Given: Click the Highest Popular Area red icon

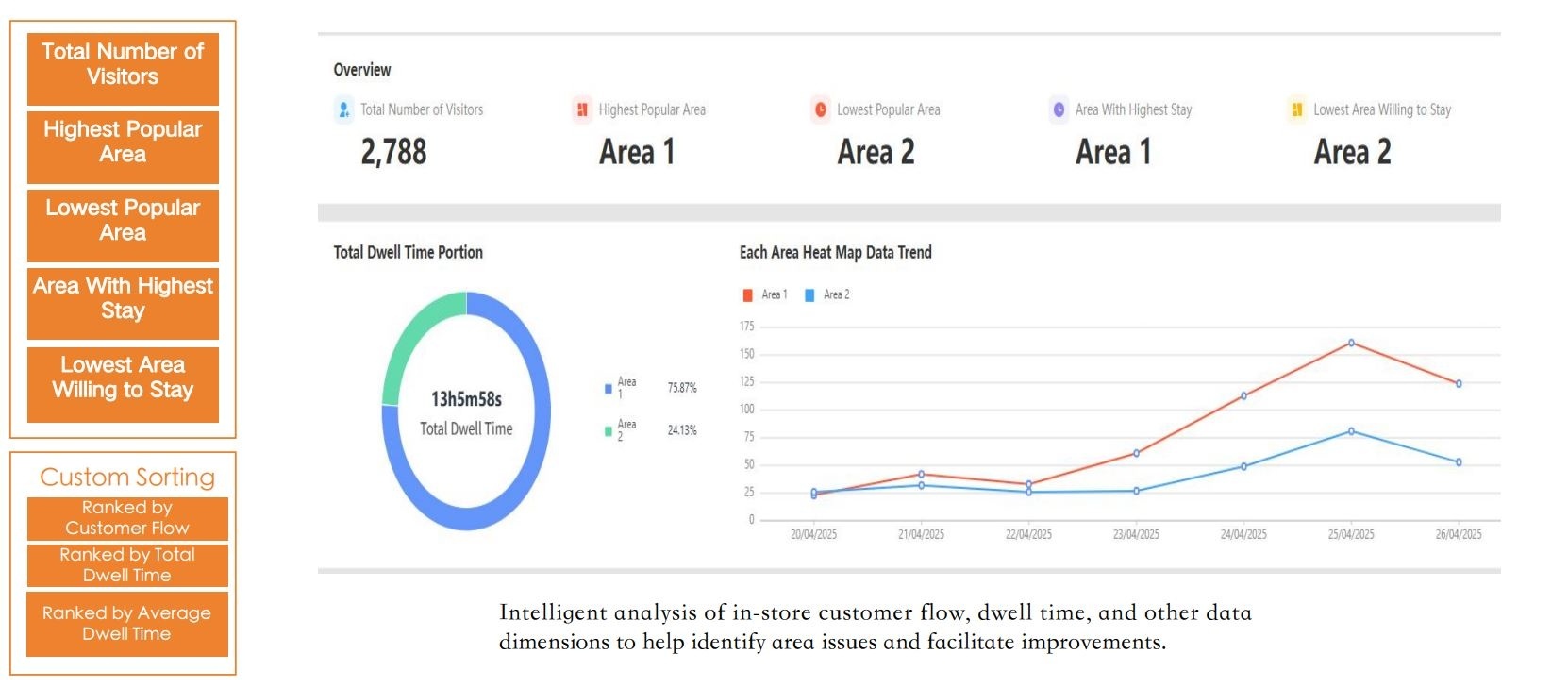Looking at the screenshot, I should tap(580, 109).
